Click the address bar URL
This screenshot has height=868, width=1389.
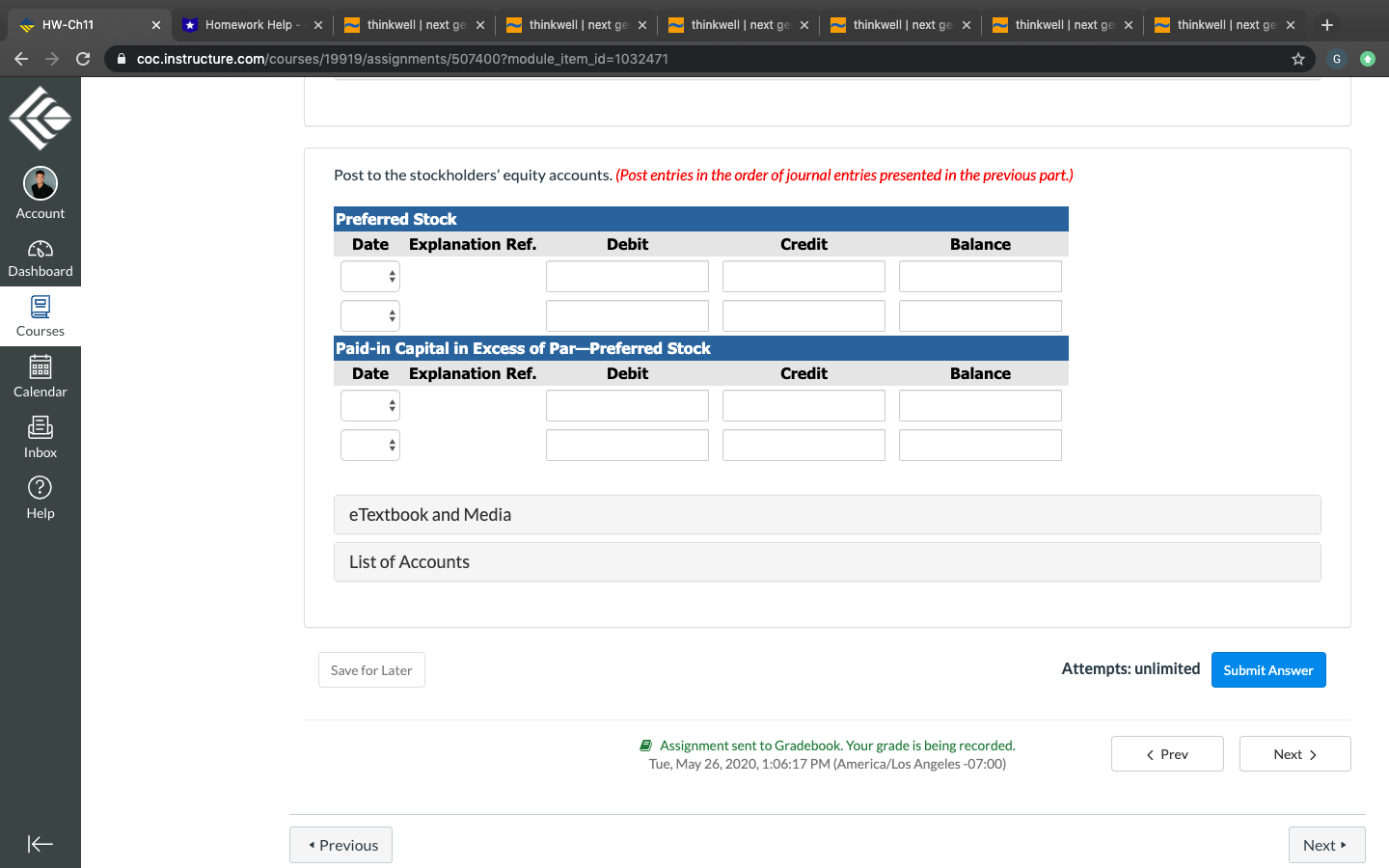[x=402, y=59]
